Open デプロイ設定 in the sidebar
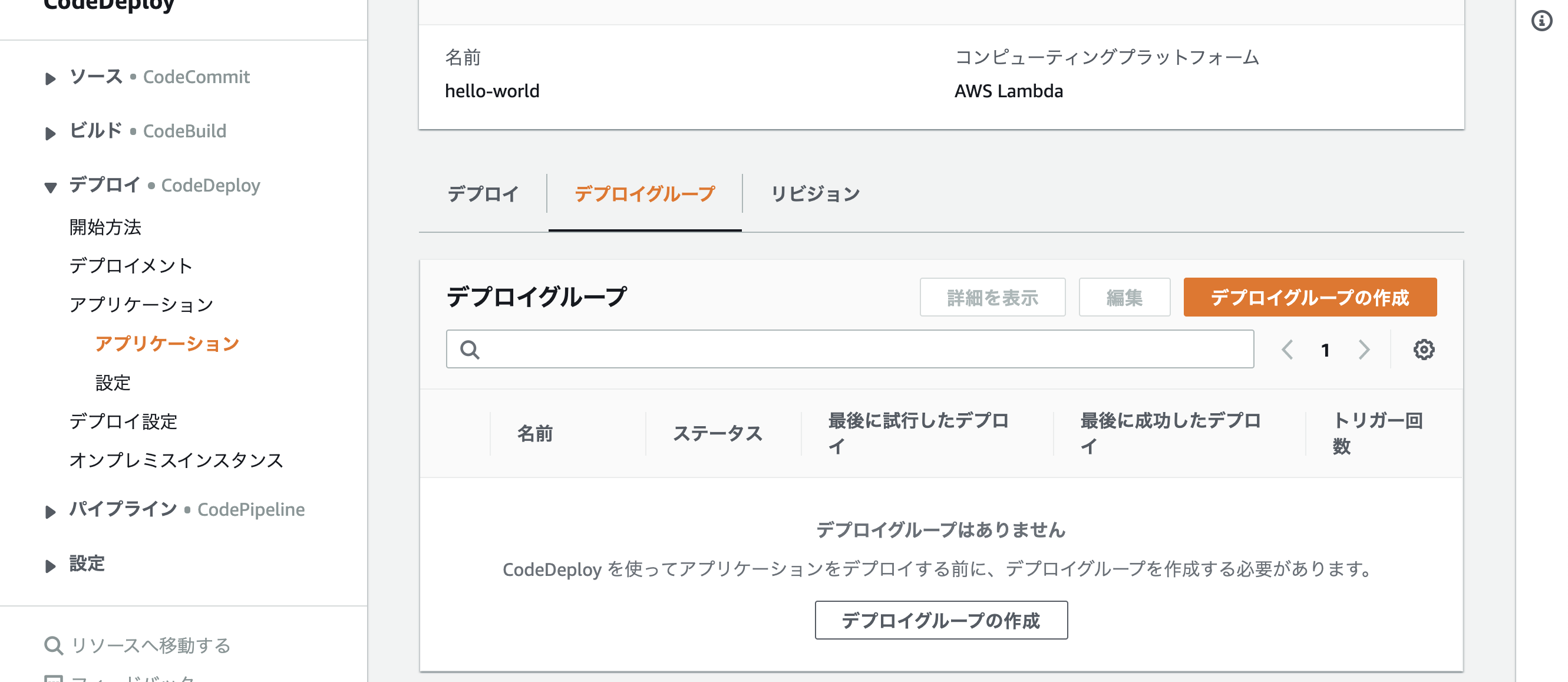This screenshot has width=1568, height=682. pos(124,422)
